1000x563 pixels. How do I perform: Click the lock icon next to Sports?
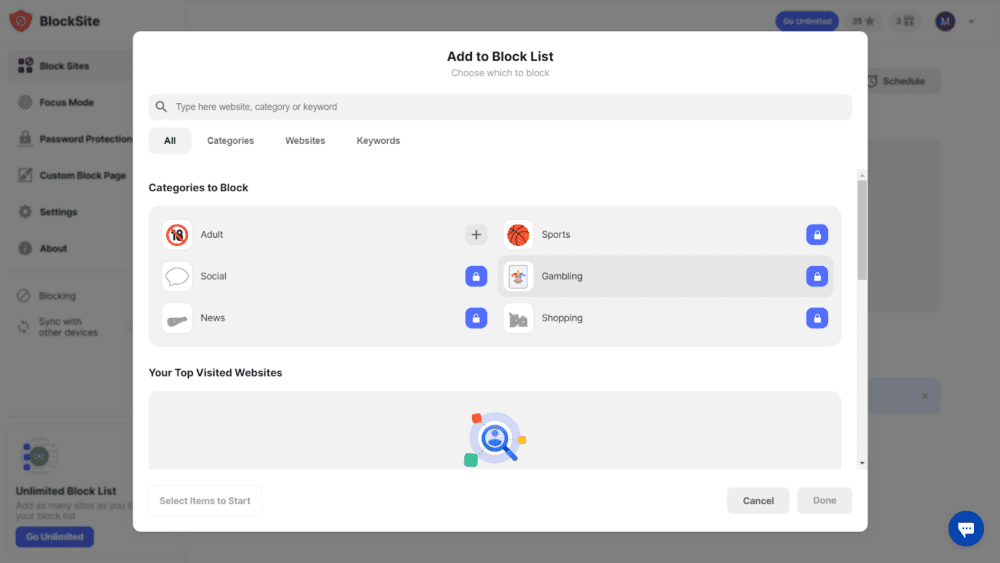(x=817, y=235)
